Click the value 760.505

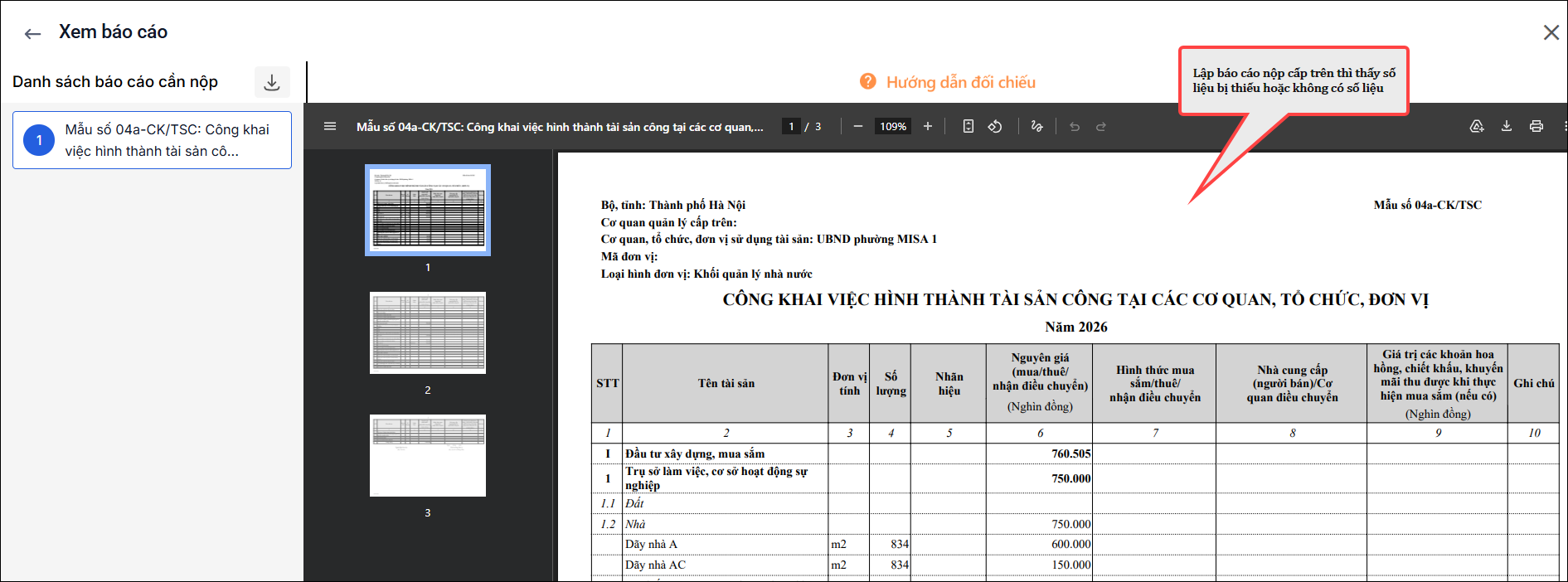(x=1070, y=453)
